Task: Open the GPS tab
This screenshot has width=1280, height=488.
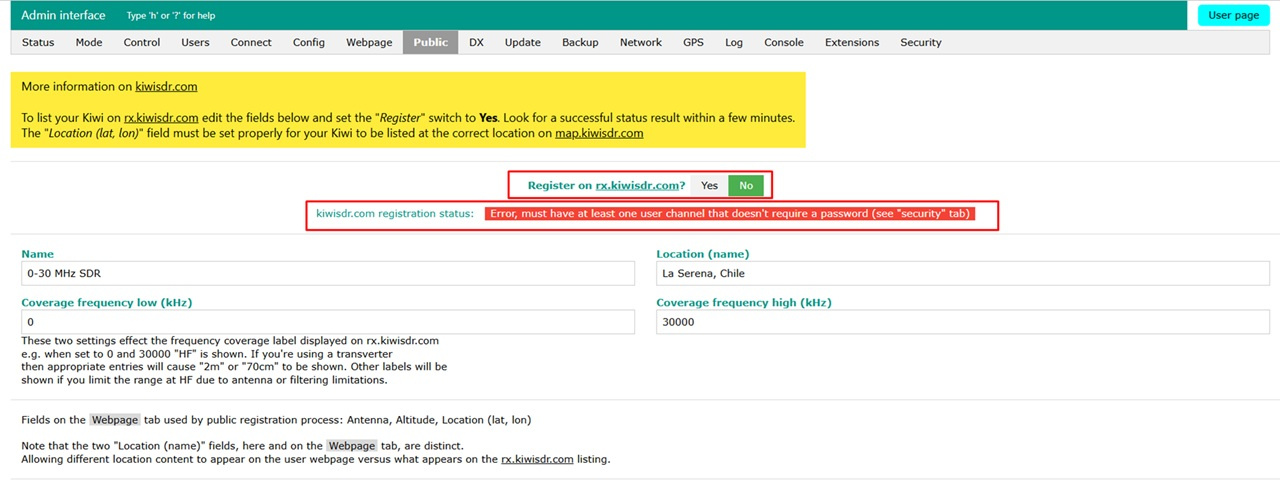Action: (x=693, y=42)
